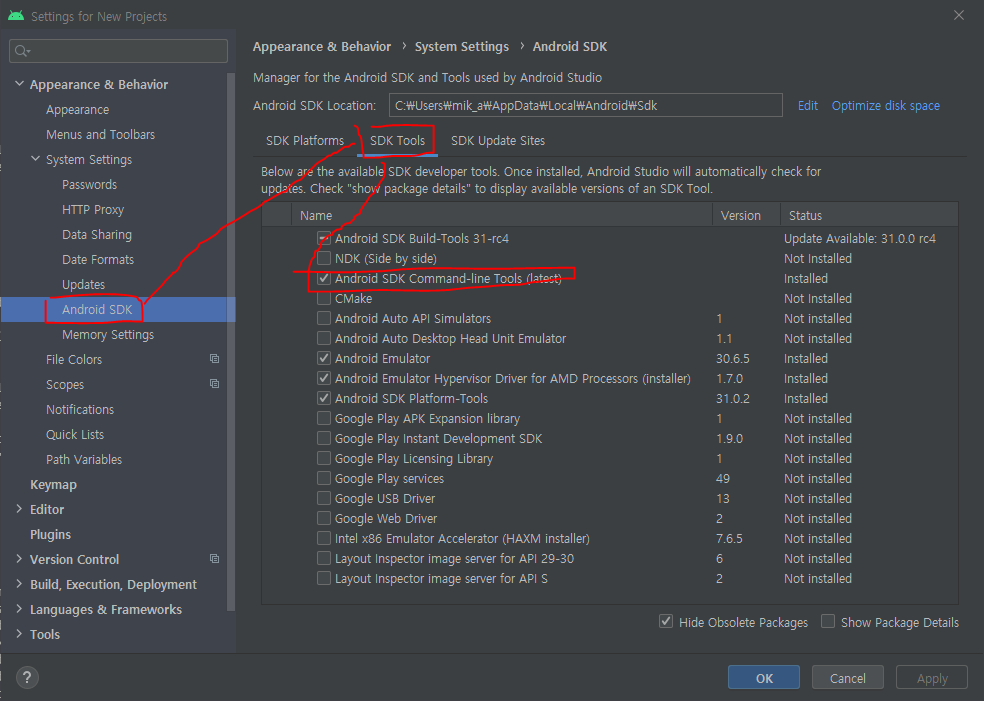Click Appearance & Behavior breadcrumb
The image size is (984, 701).
tap(322, 46)
